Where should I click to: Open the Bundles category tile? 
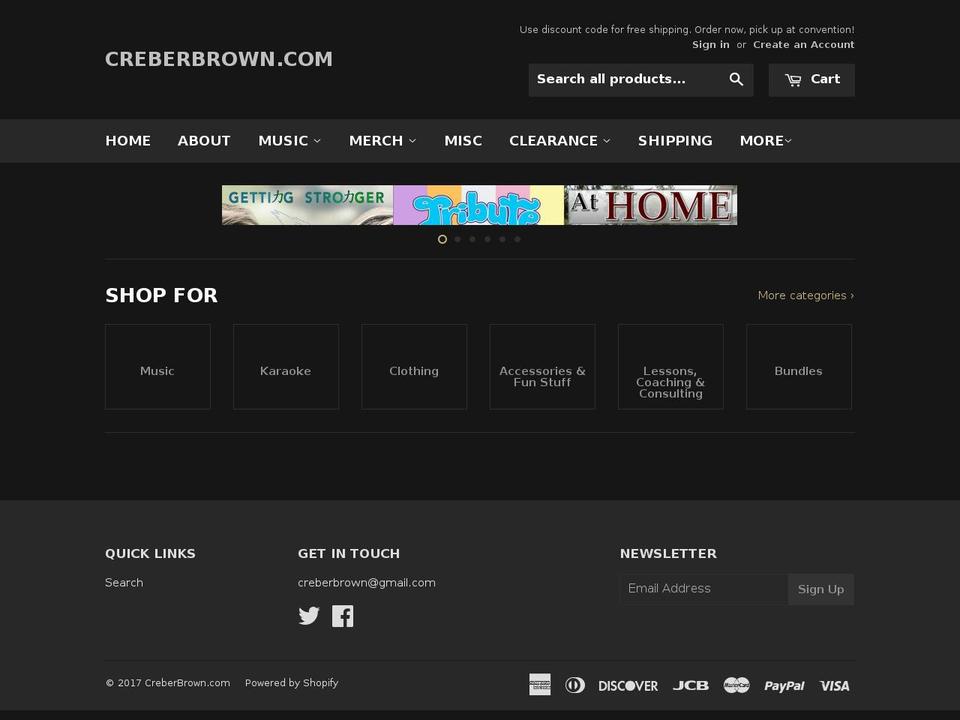[799, 367]
